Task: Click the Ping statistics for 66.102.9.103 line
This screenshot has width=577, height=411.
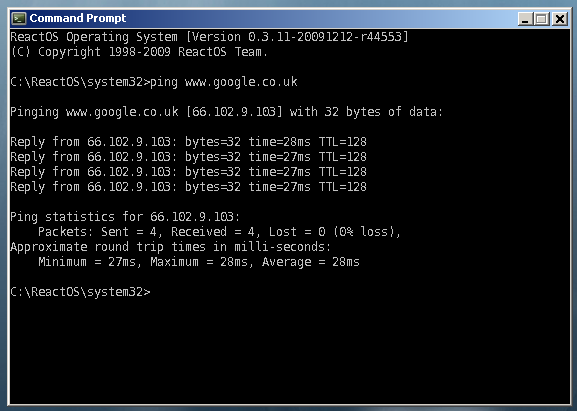Action: tap(125, 217)
